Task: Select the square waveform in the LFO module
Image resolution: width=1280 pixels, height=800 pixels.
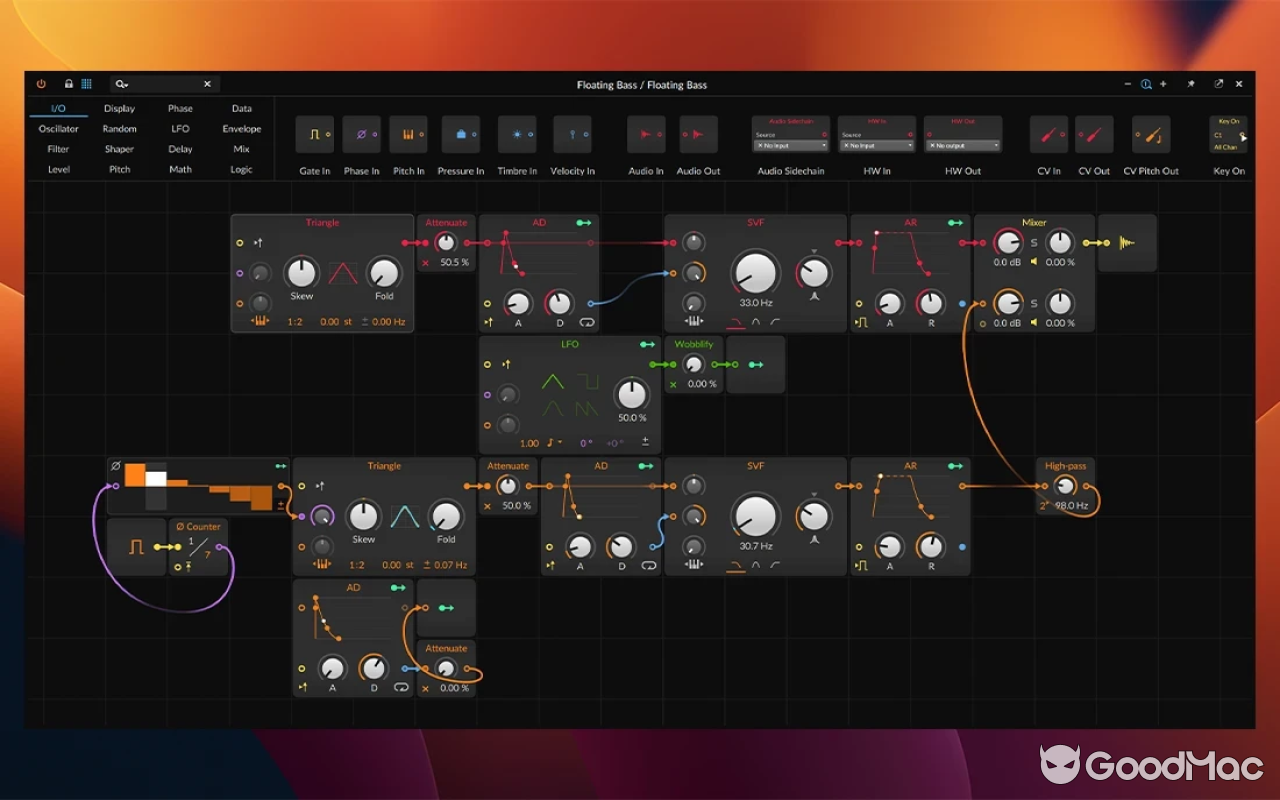Action: tap(588, 381)
